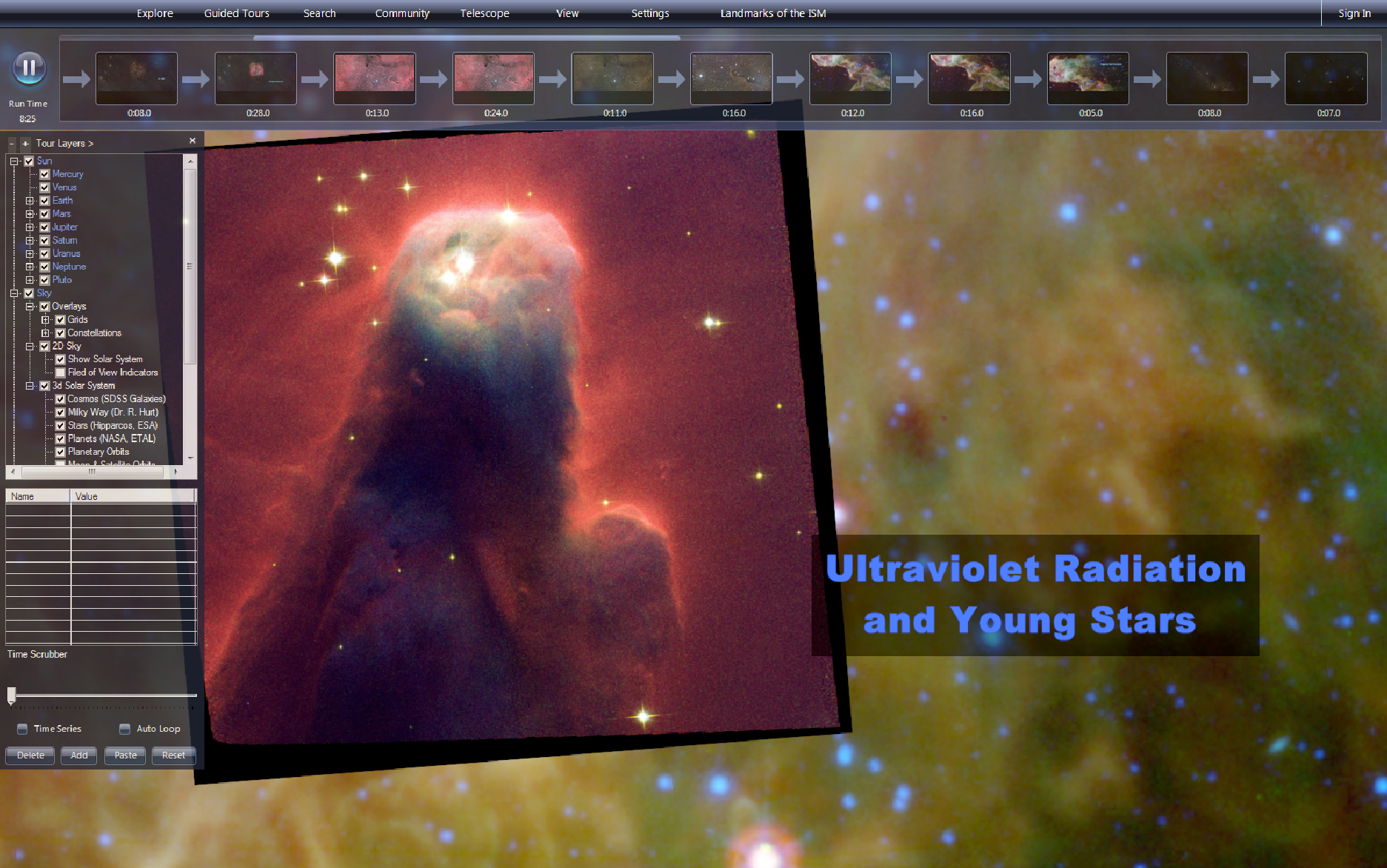Click the Name column header
The height and width of the screenshot is (868, 1387).
[x=38, y=496]
